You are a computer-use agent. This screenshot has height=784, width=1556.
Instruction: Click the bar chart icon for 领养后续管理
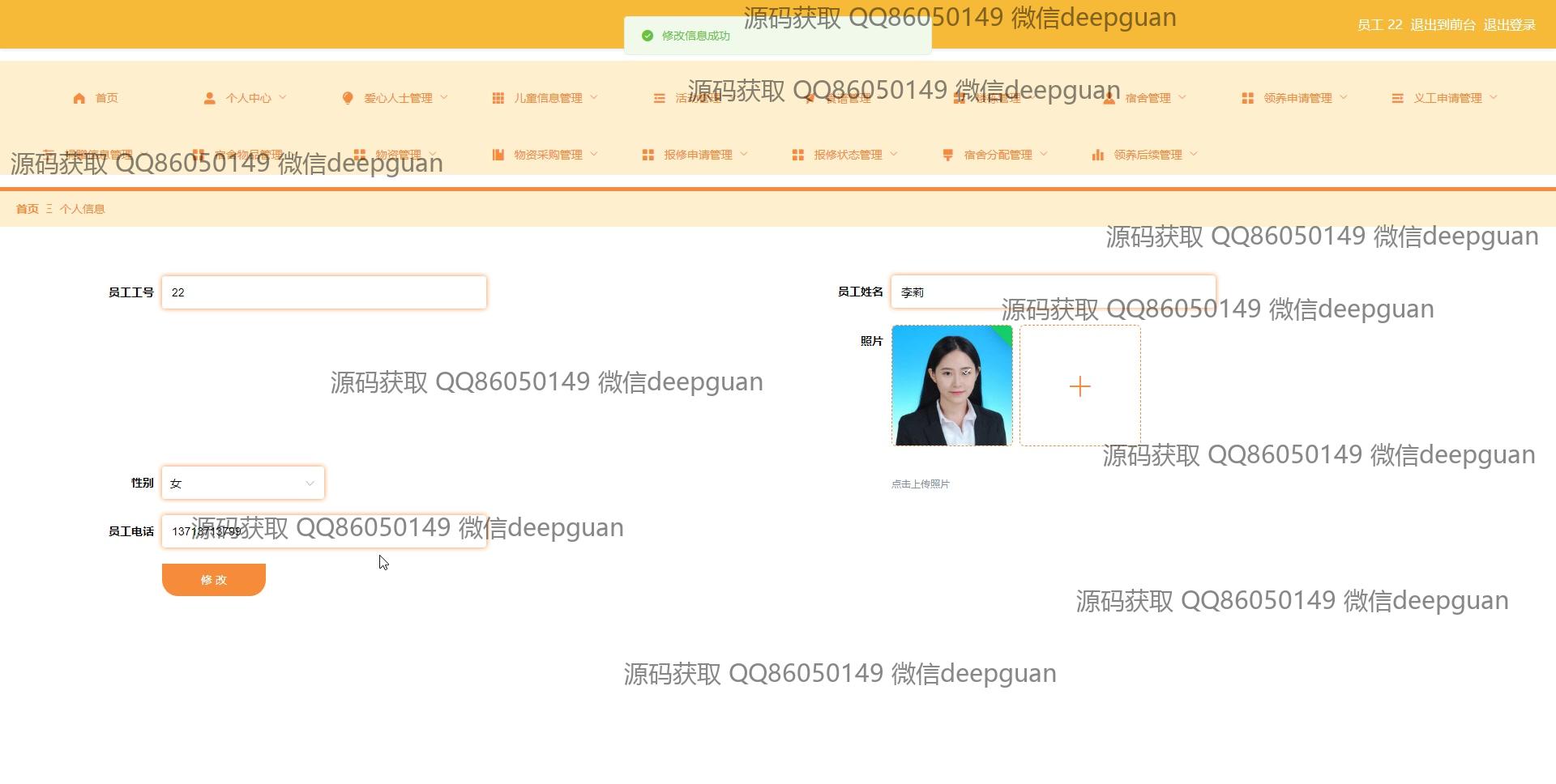pyautogui.click(x=1097, y=155)
